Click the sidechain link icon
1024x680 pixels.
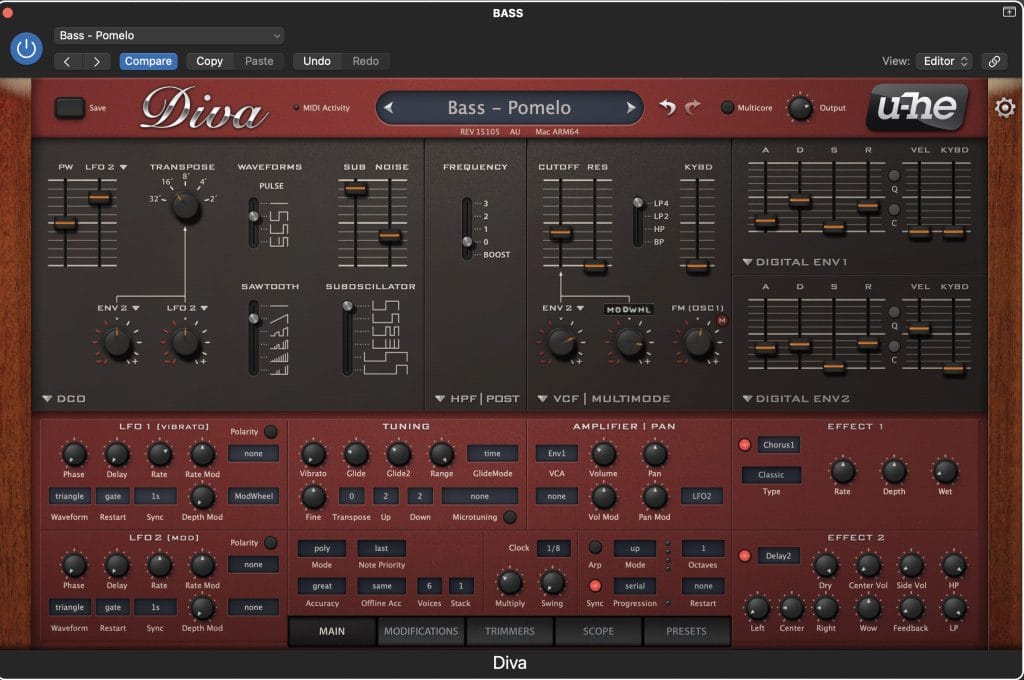(x=993, y=61)
